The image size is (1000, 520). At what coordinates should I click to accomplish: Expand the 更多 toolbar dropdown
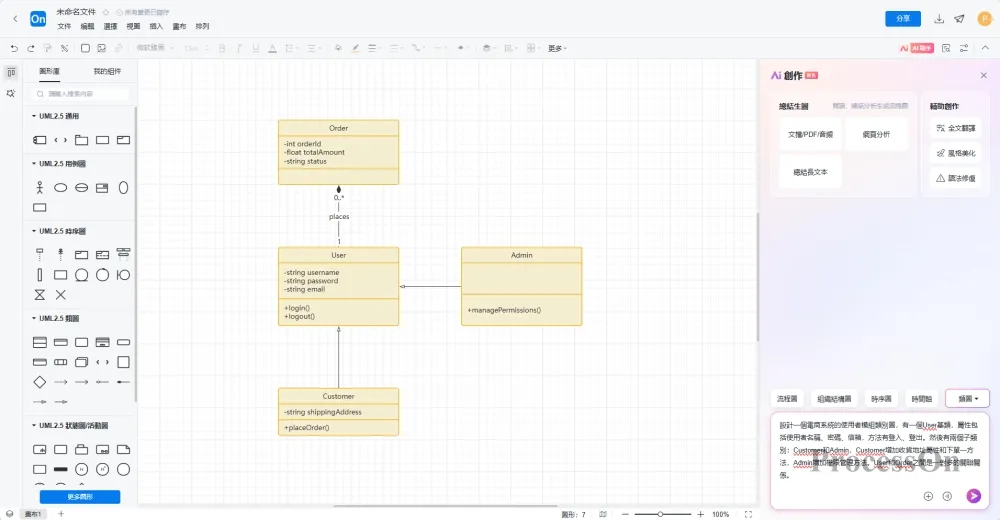(557, 48)
